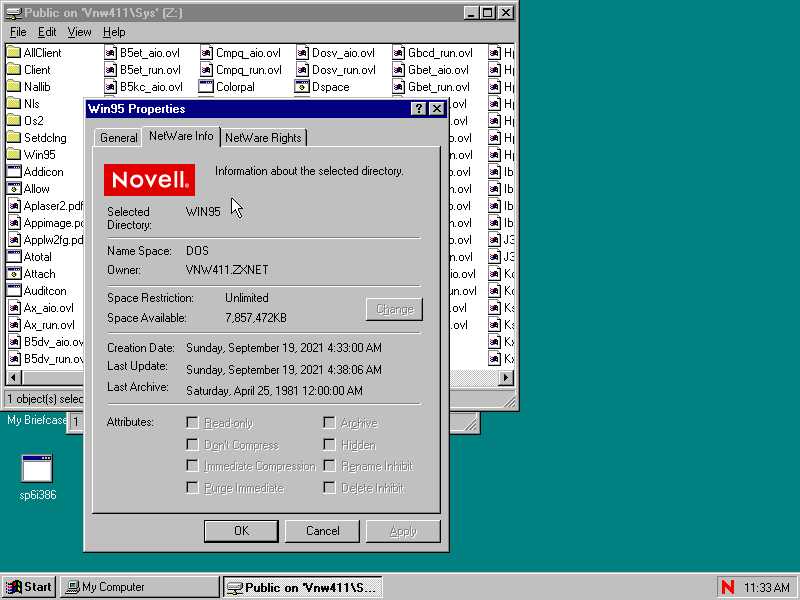The width and height of the screenshot is (800, 600).
Task: Select the Ax_aio.ovl file icon
Action: tap(14, 308)
